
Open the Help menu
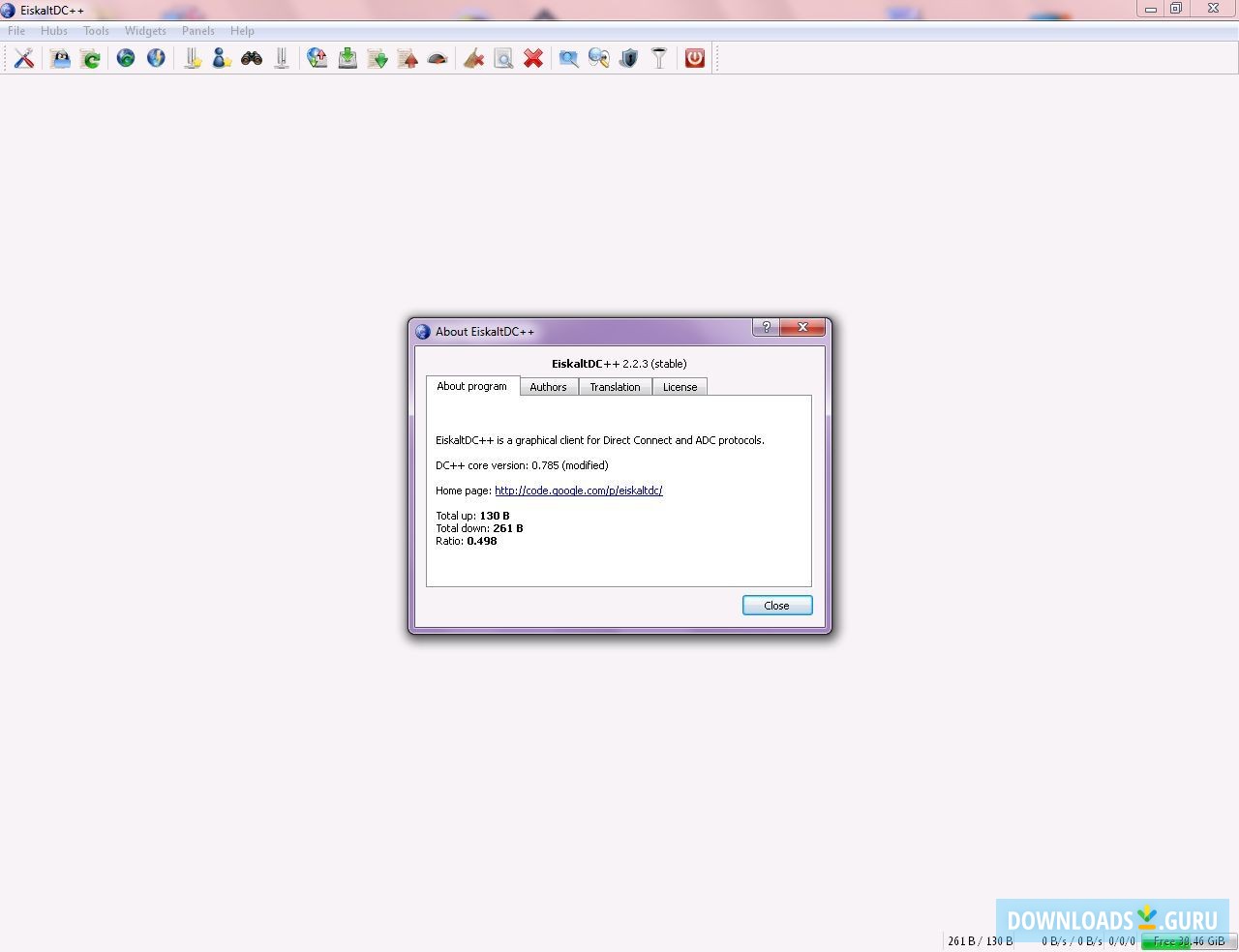(x=242, y=31)
